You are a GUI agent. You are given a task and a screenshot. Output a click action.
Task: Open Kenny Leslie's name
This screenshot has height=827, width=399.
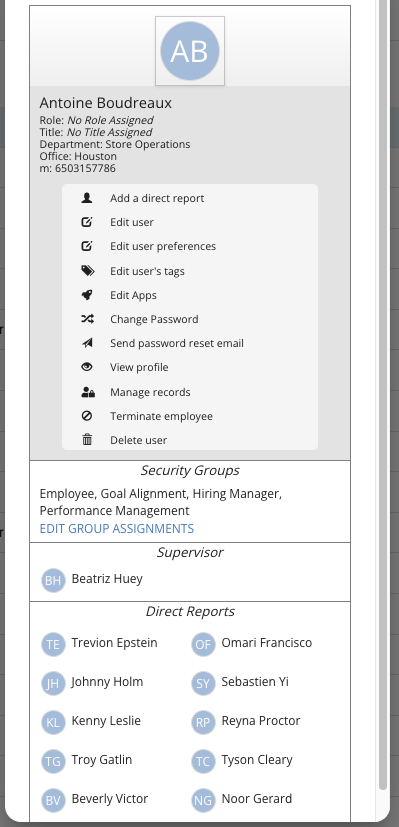(106, 720)
